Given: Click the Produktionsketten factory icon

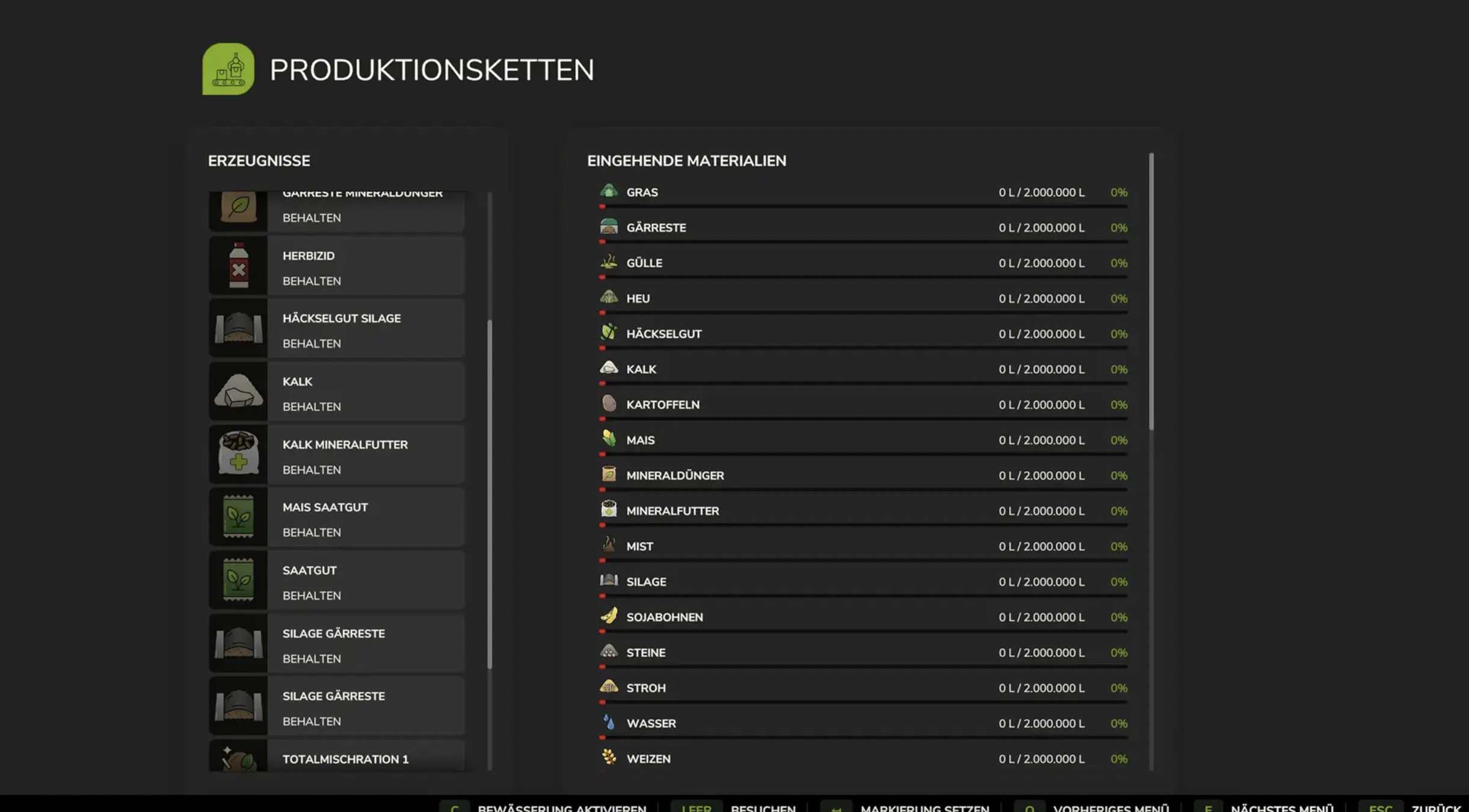Looking at the screenshot, I should pyautogui.click(x=228, y=69).
